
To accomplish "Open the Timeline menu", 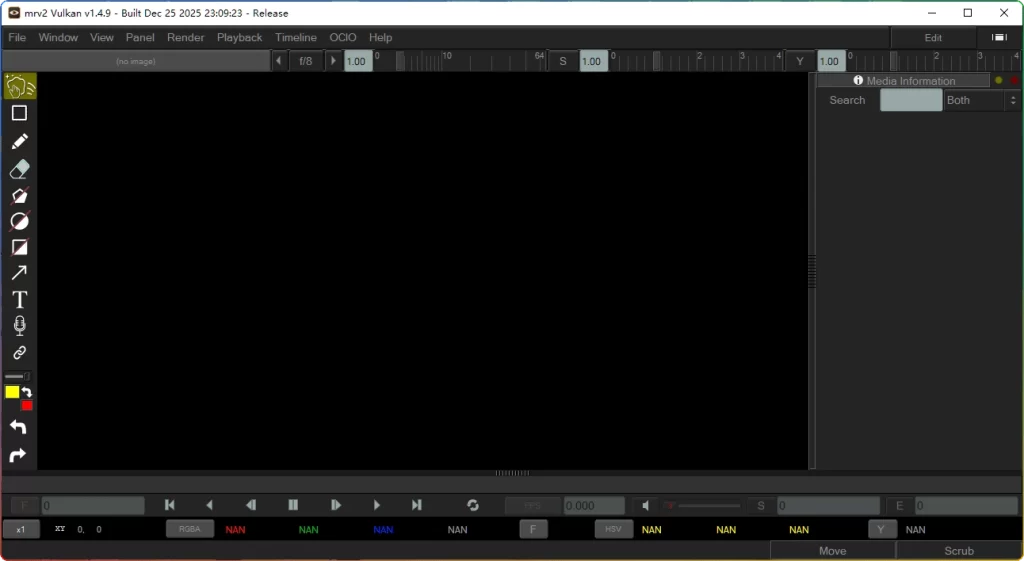I will [x=296, y=37].
